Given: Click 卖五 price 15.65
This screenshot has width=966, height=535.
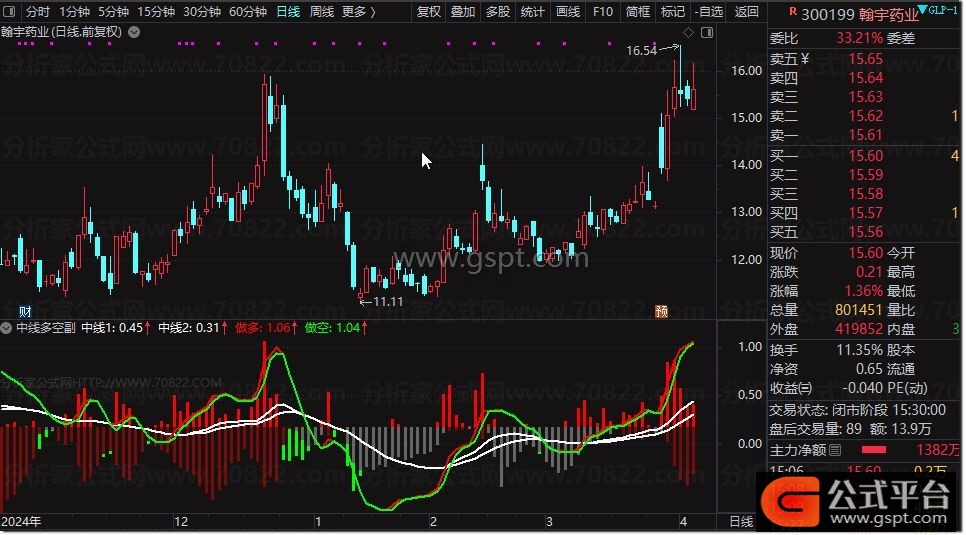Looking at the screenshot, I should (866, 59).
